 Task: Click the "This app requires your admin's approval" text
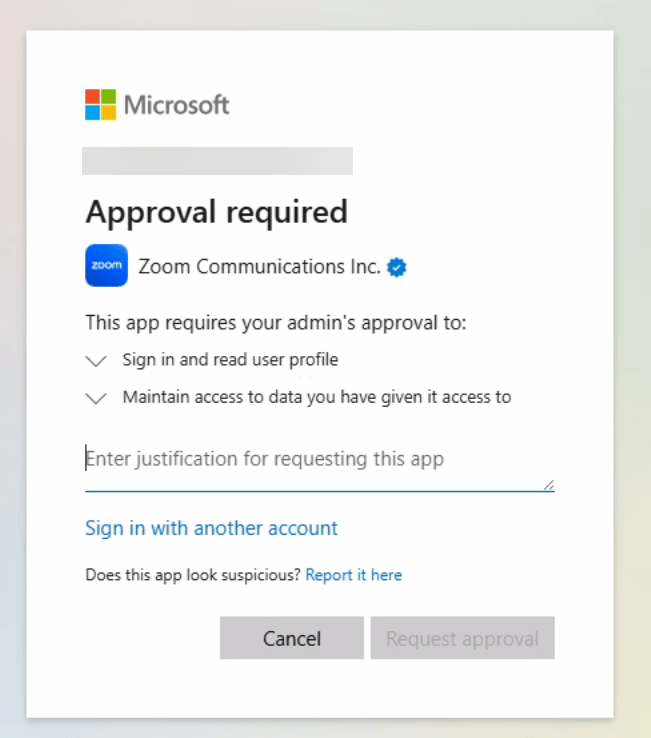[x=276, y=323]
